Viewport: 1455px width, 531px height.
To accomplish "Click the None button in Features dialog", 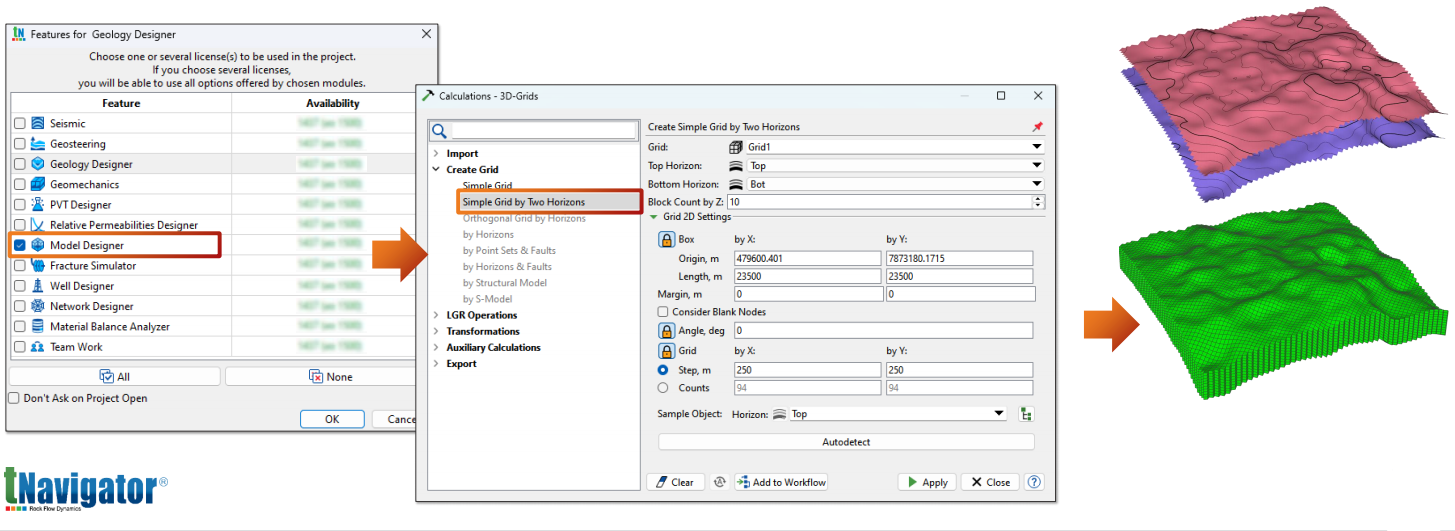I will click(330, 377).
